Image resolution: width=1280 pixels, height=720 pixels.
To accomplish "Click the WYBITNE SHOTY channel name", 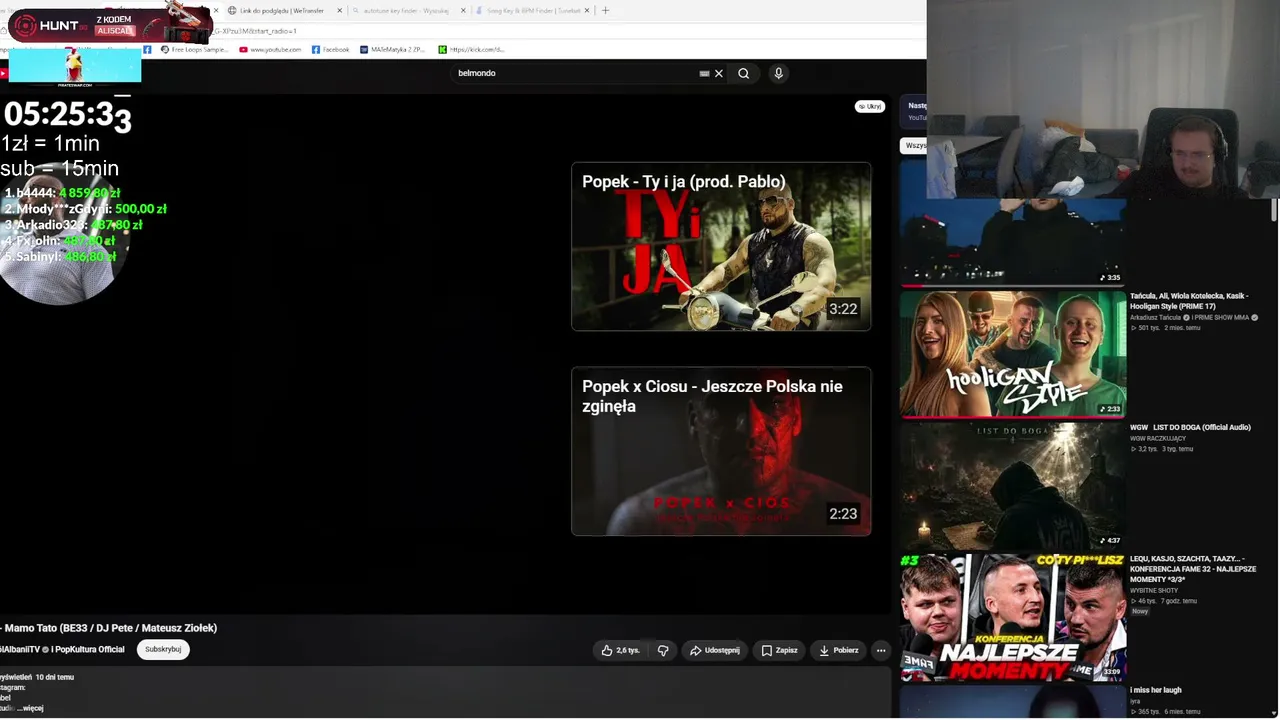I will click(1154, 591).
